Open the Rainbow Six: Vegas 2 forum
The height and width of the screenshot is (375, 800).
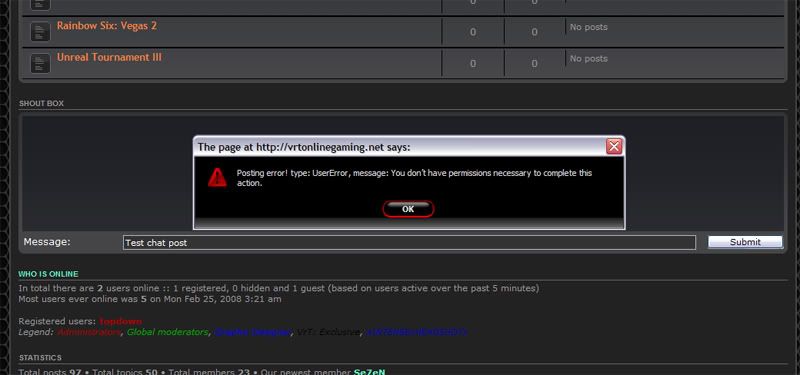107,26
